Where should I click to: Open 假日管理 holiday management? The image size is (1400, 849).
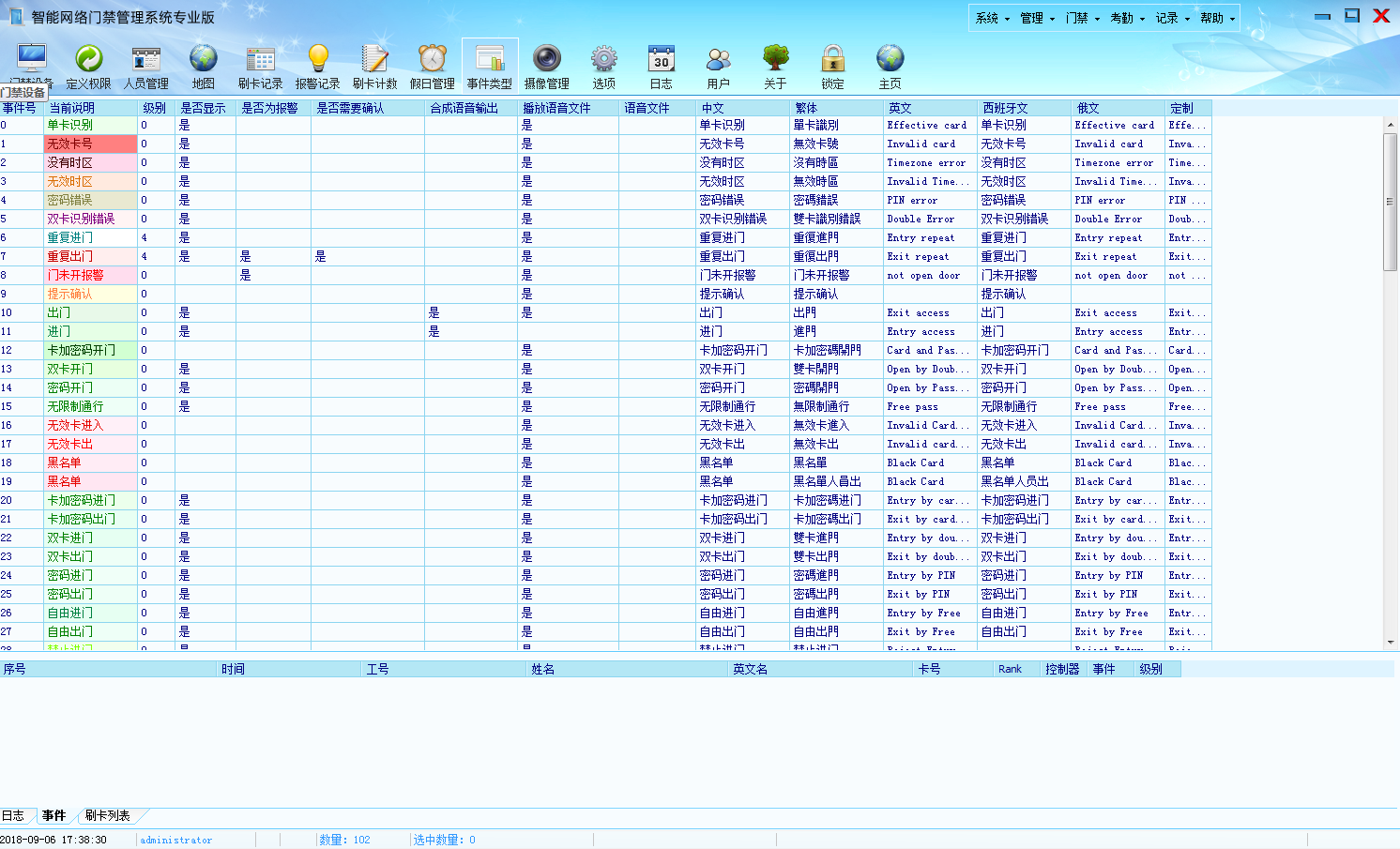click(x=433, y=67)
